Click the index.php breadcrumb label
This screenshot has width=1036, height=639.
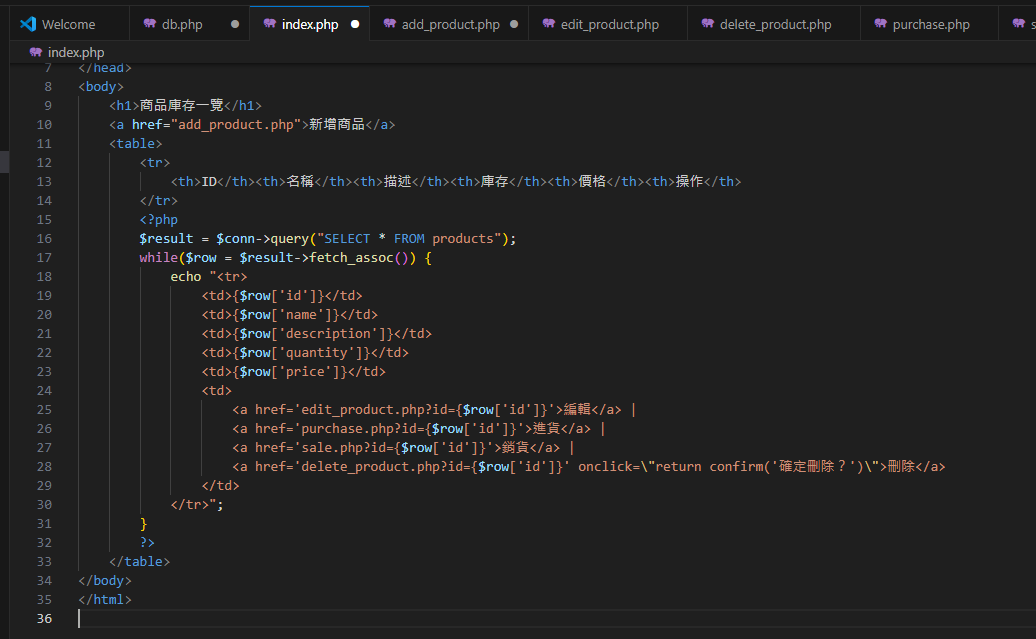click(x=76, y=52)
